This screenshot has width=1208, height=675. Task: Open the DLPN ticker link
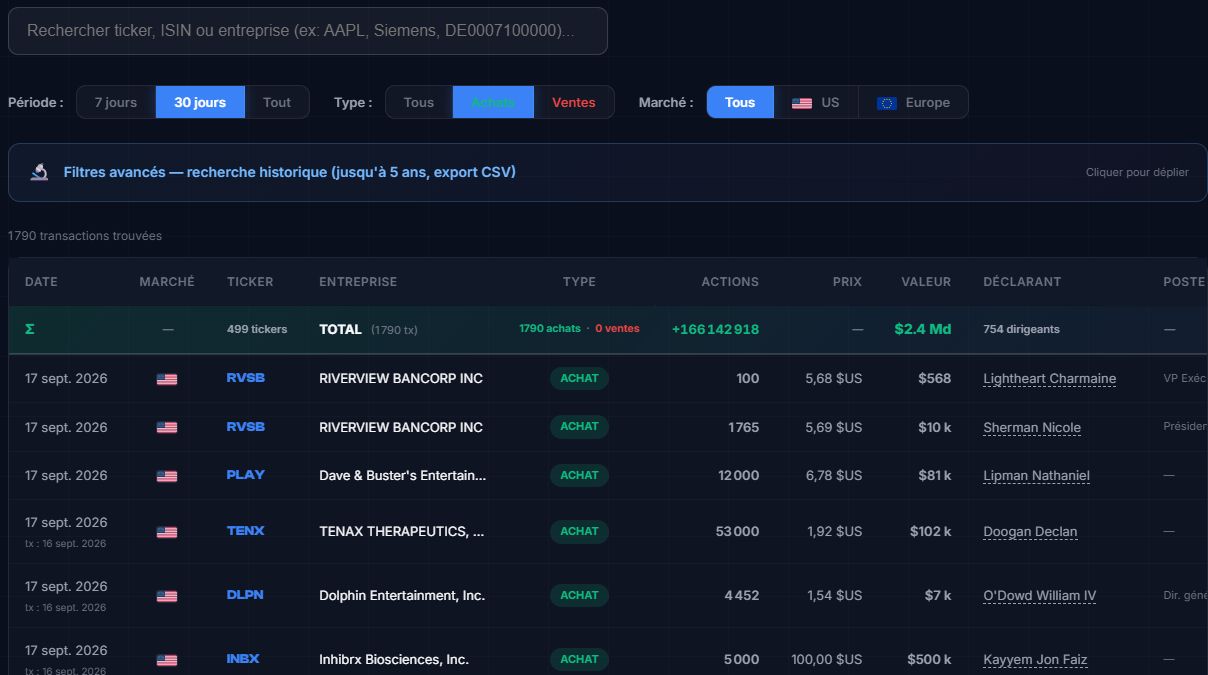(245, 595)
